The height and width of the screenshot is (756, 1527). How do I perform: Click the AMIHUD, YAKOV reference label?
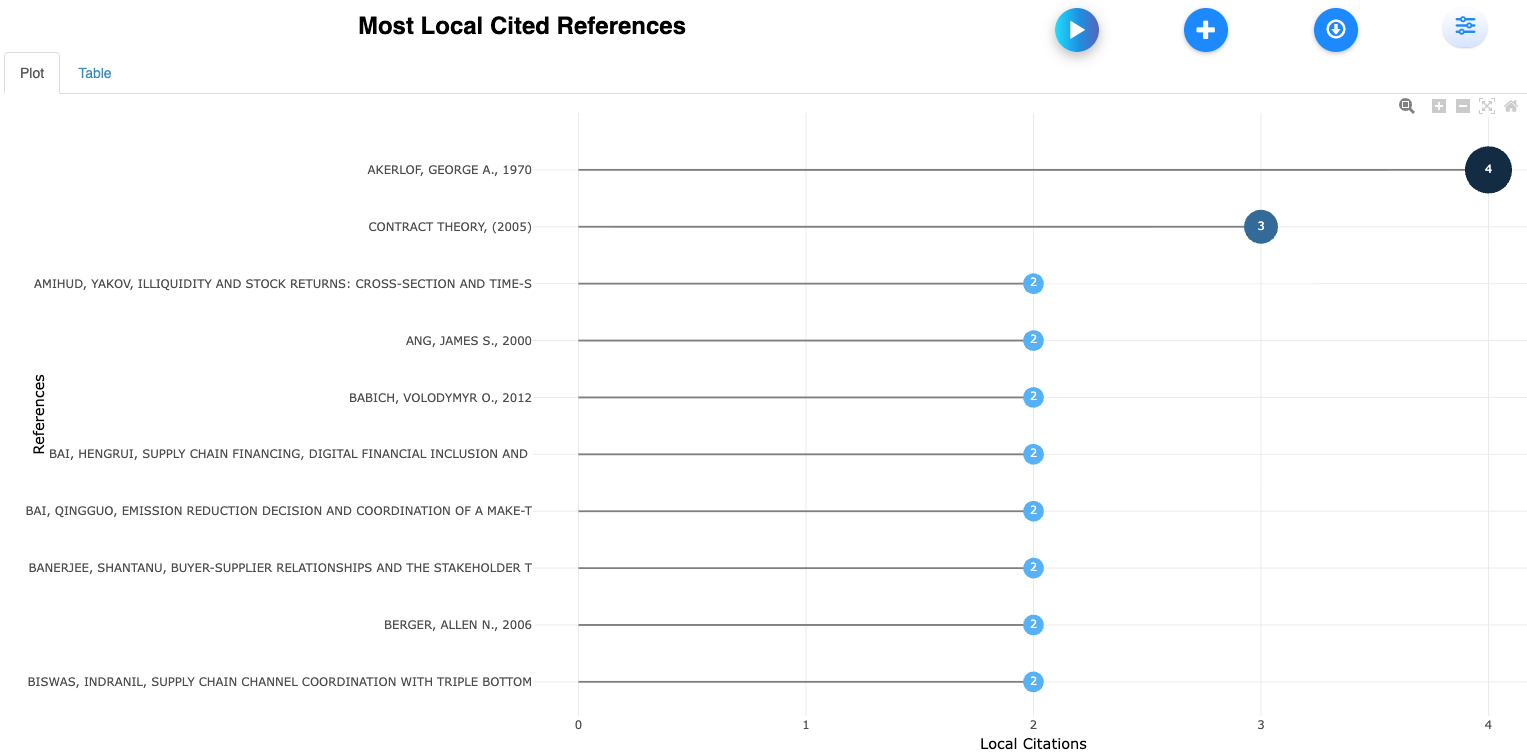(283, 284)
